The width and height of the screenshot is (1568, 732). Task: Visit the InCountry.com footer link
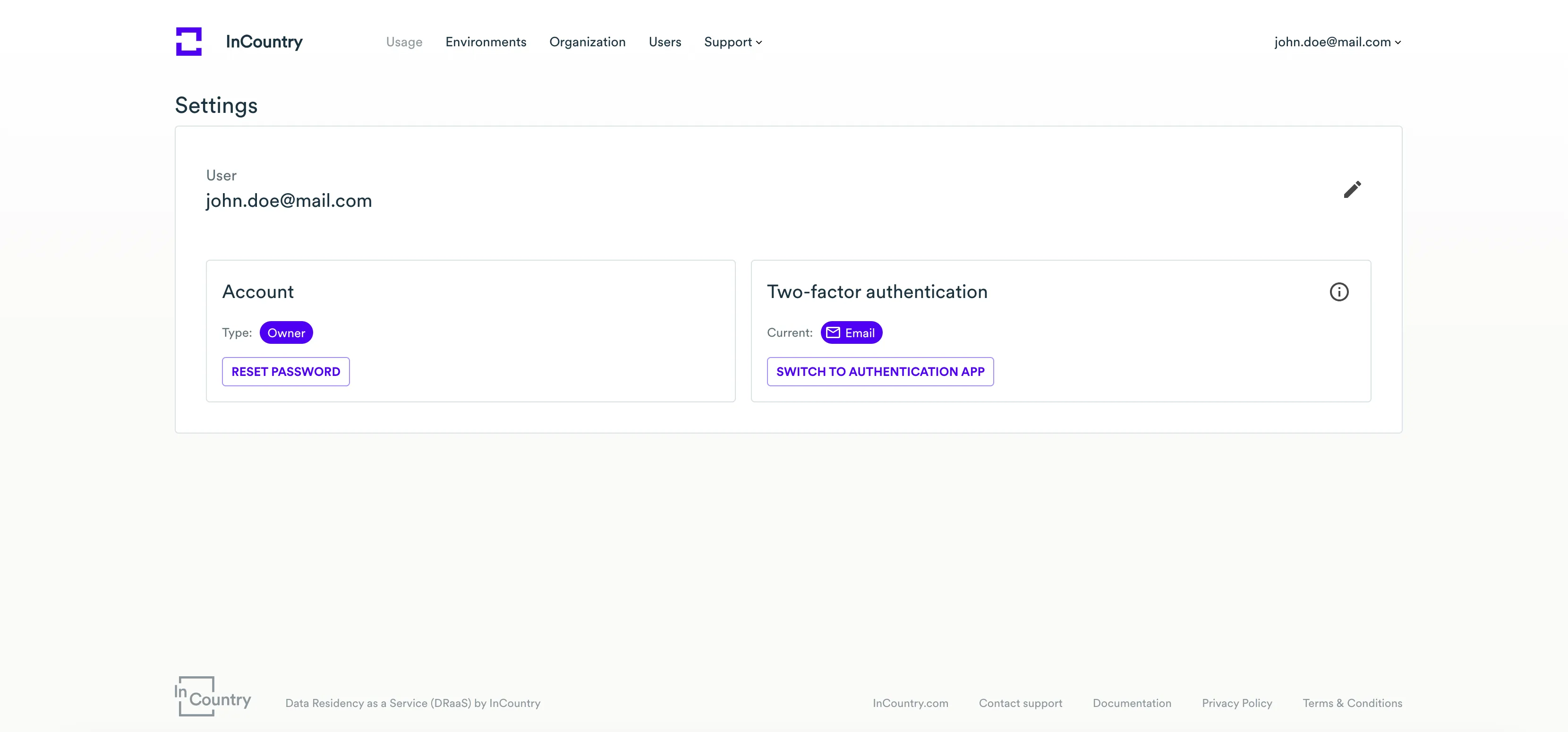(910, 703)
